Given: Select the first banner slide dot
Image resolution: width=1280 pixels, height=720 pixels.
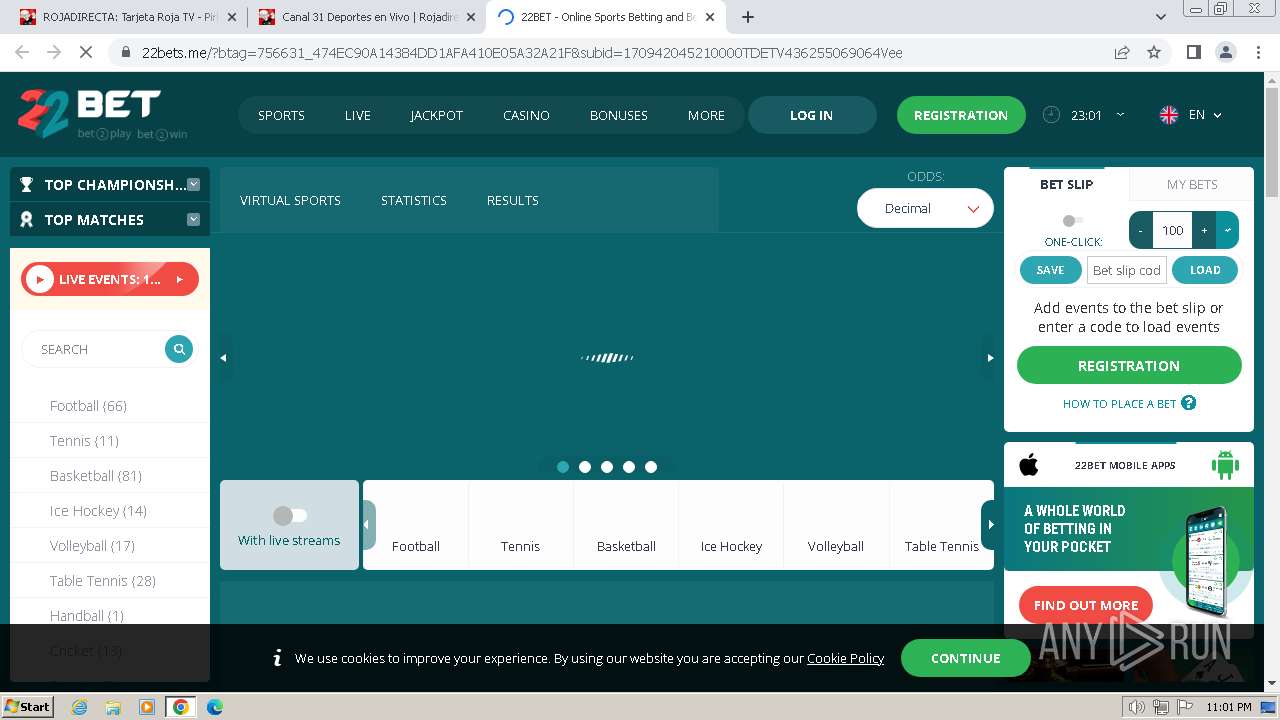Looking at the screenshot, I should 563,467.
